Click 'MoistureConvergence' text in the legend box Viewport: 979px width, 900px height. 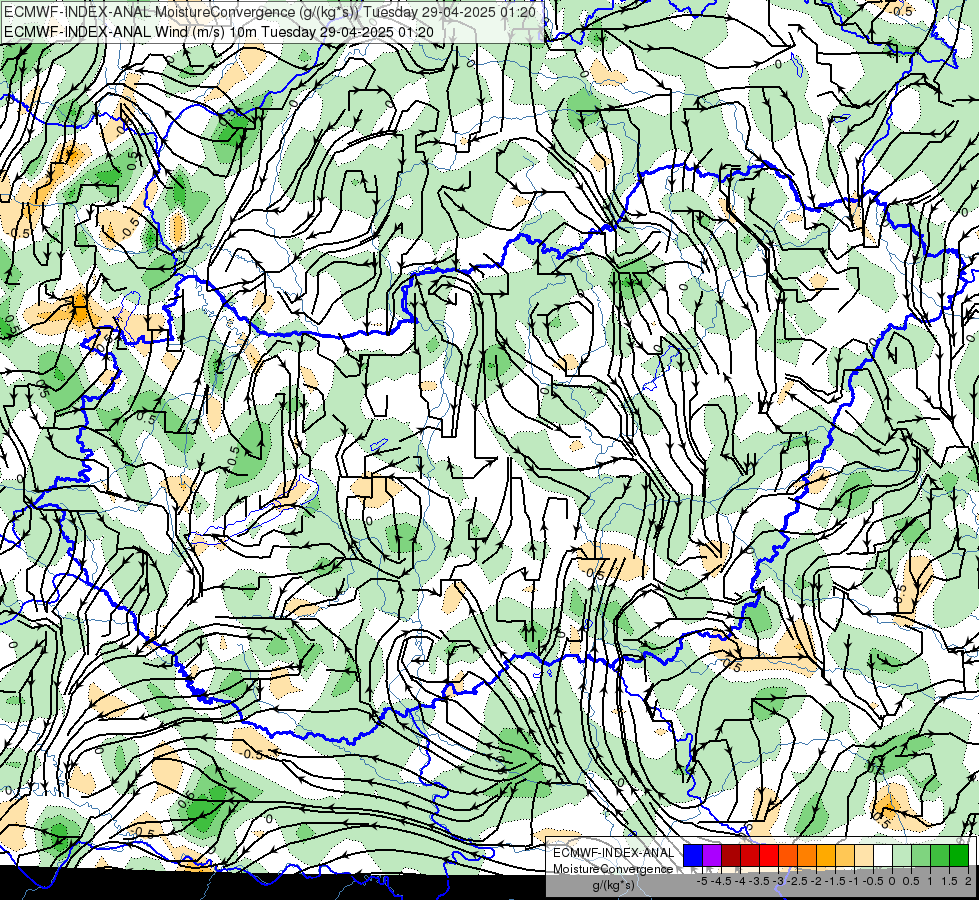click(613, 869)
